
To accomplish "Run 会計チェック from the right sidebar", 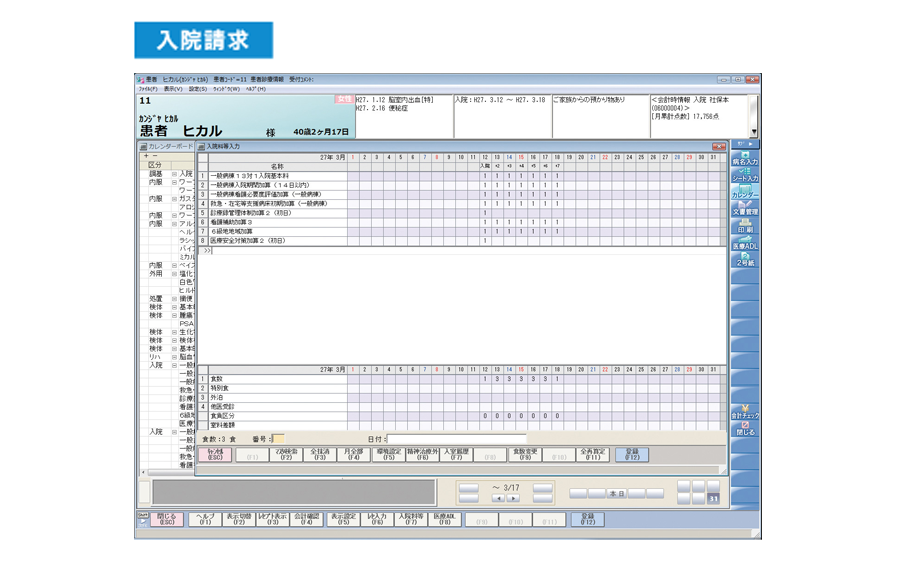I will (745, 411).
